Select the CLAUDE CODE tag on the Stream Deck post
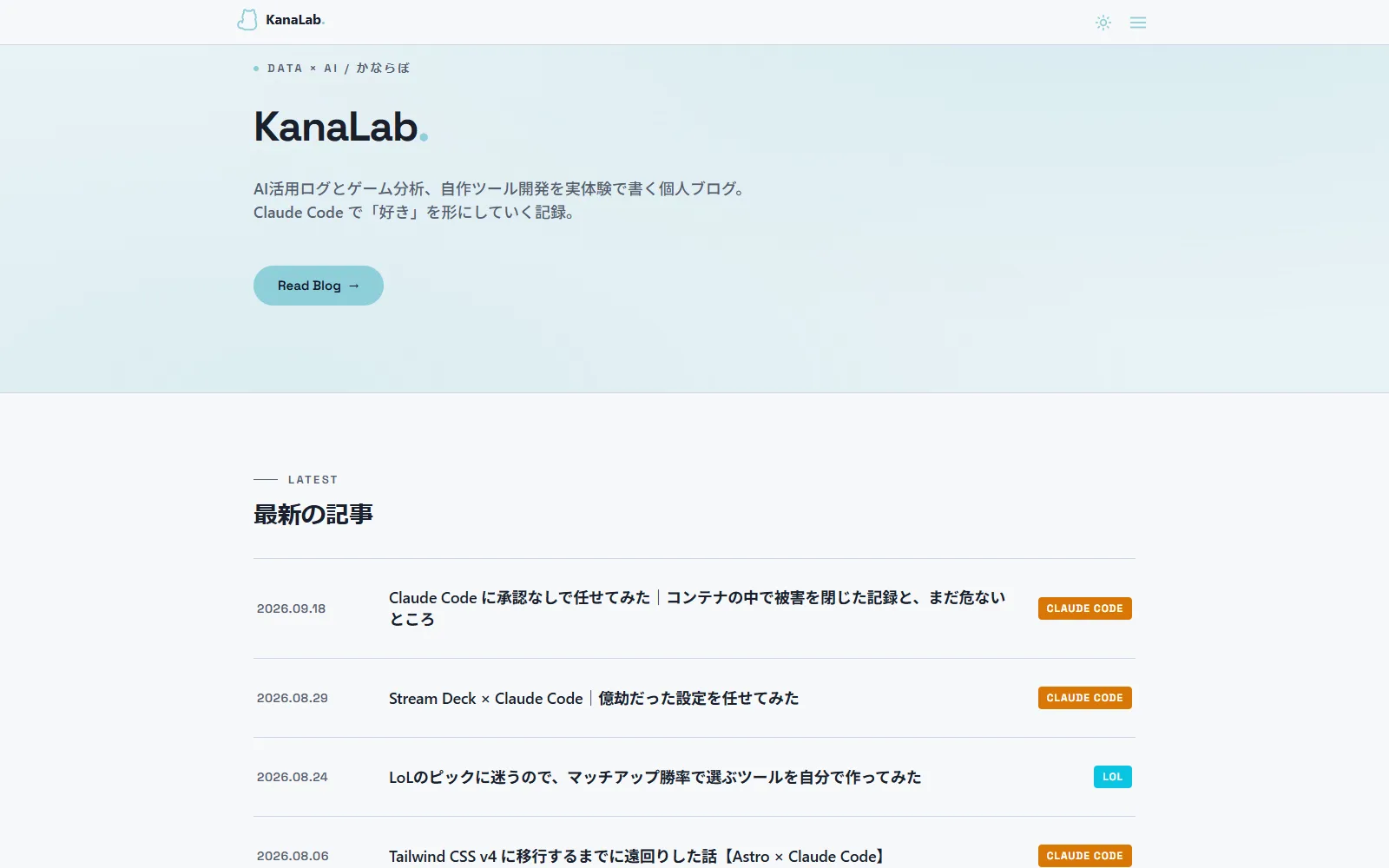The width and height of the screenshot is (1389, 868). click(x=1085, y=698)
